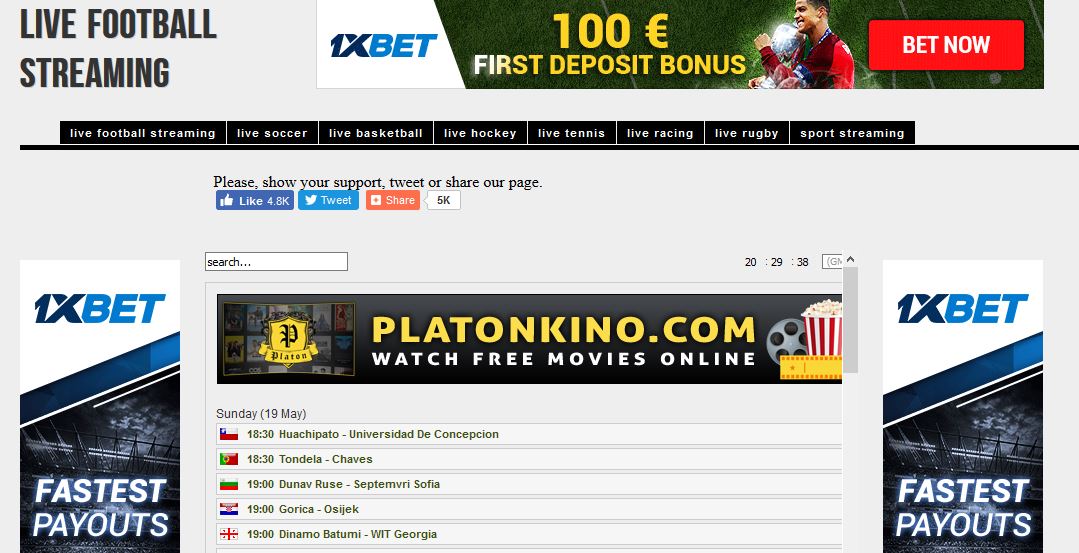1079x553 pixels.
Task: Click the Portugal flag icon beside Tondela match
Action: click(228, 459)
